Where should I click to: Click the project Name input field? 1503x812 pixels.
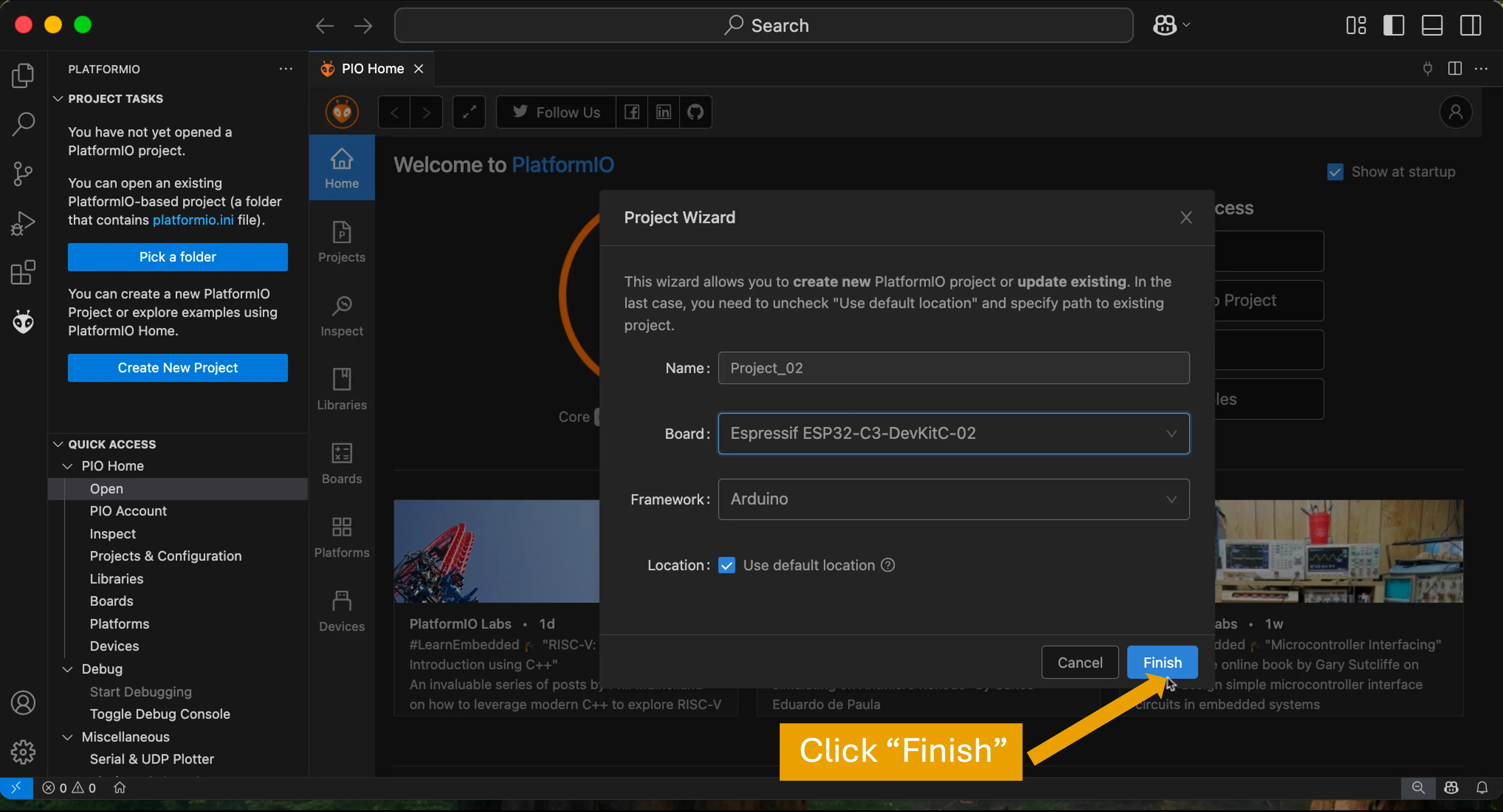coord(953,368)
